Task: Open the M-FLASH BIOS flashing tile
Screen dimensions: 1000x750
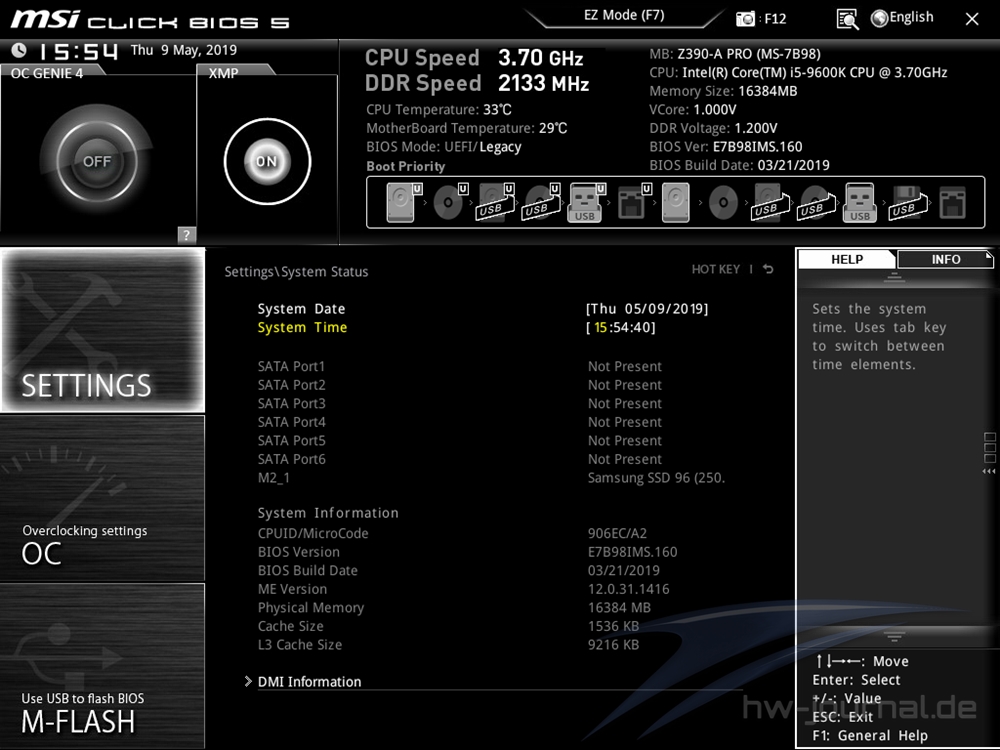Action: (103, 665)
